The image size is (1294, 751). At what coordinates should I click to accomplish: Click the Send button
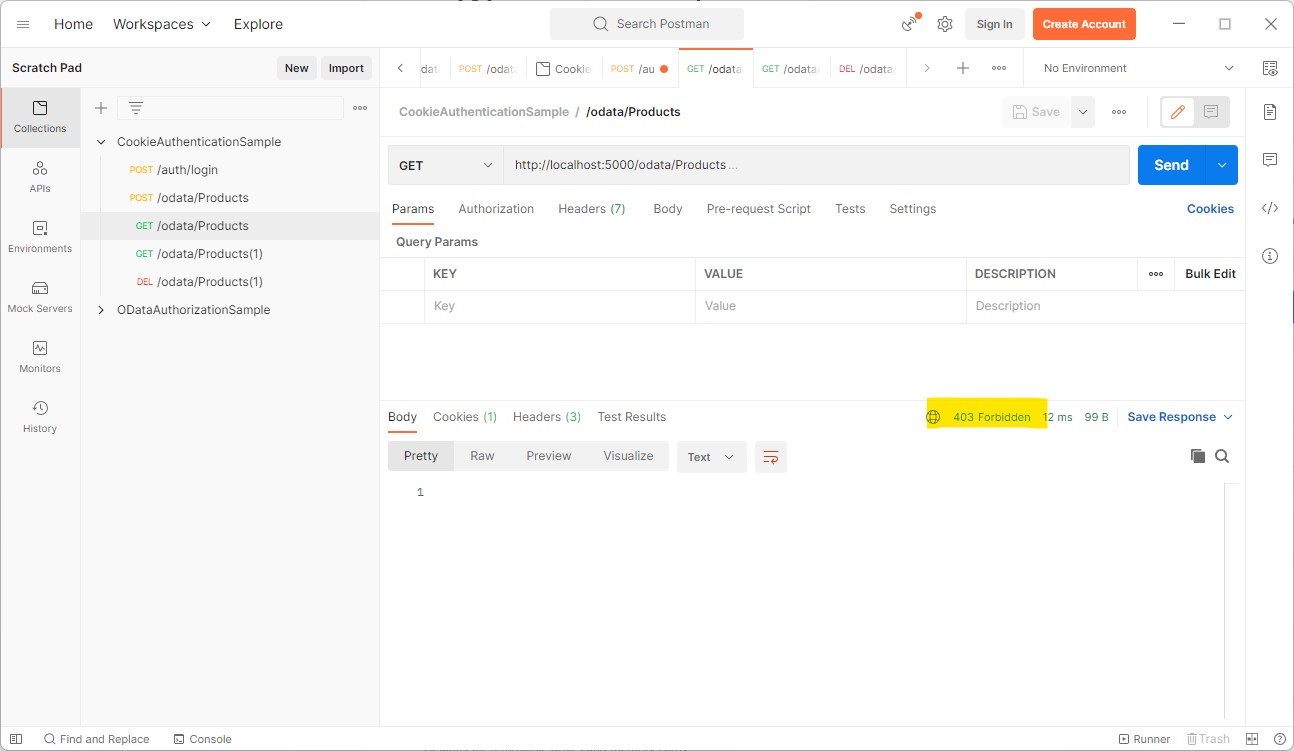pyautogui.click(x=1172, y=165)
